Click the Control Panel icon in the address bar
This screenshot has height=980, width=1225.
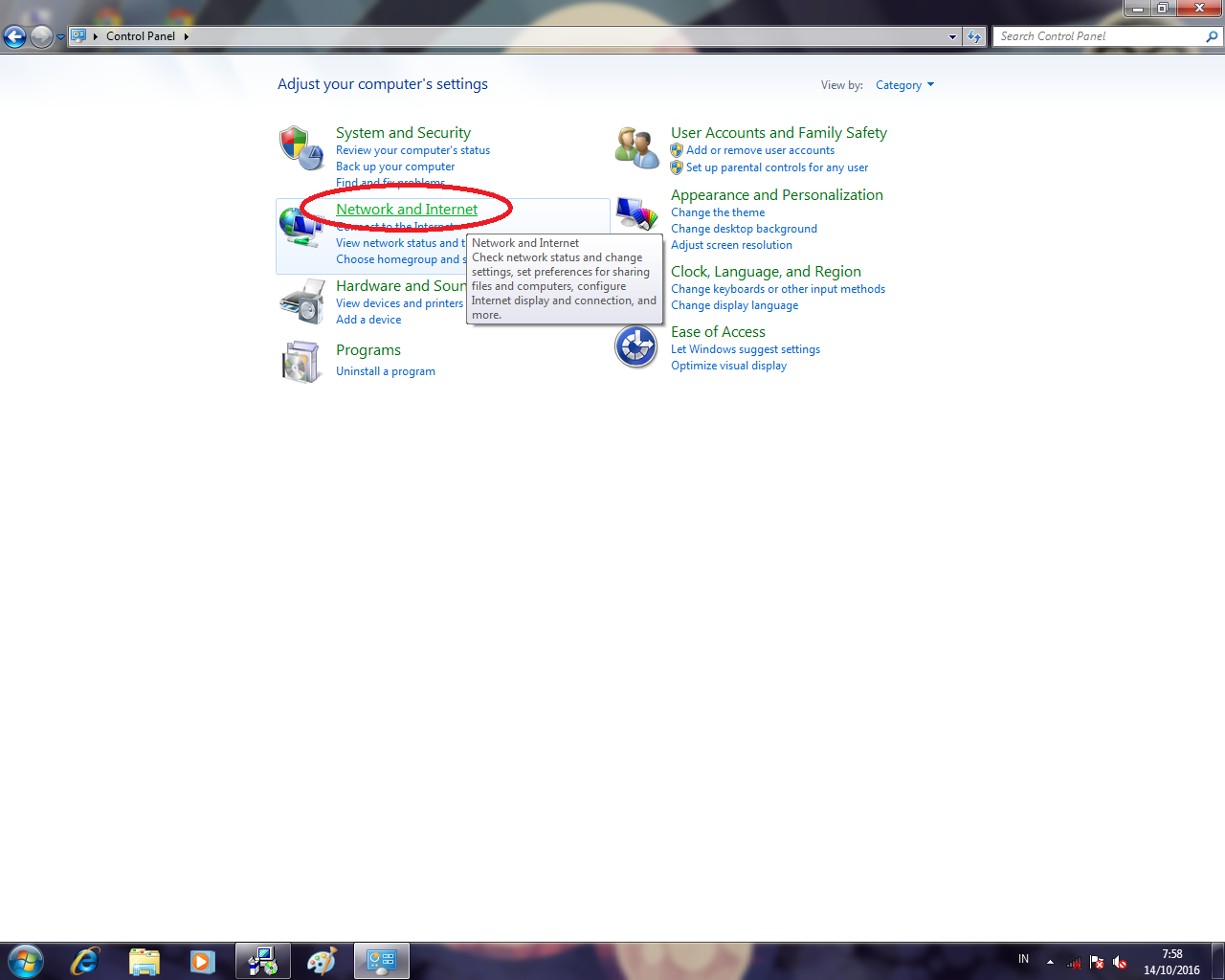[78, 36]
